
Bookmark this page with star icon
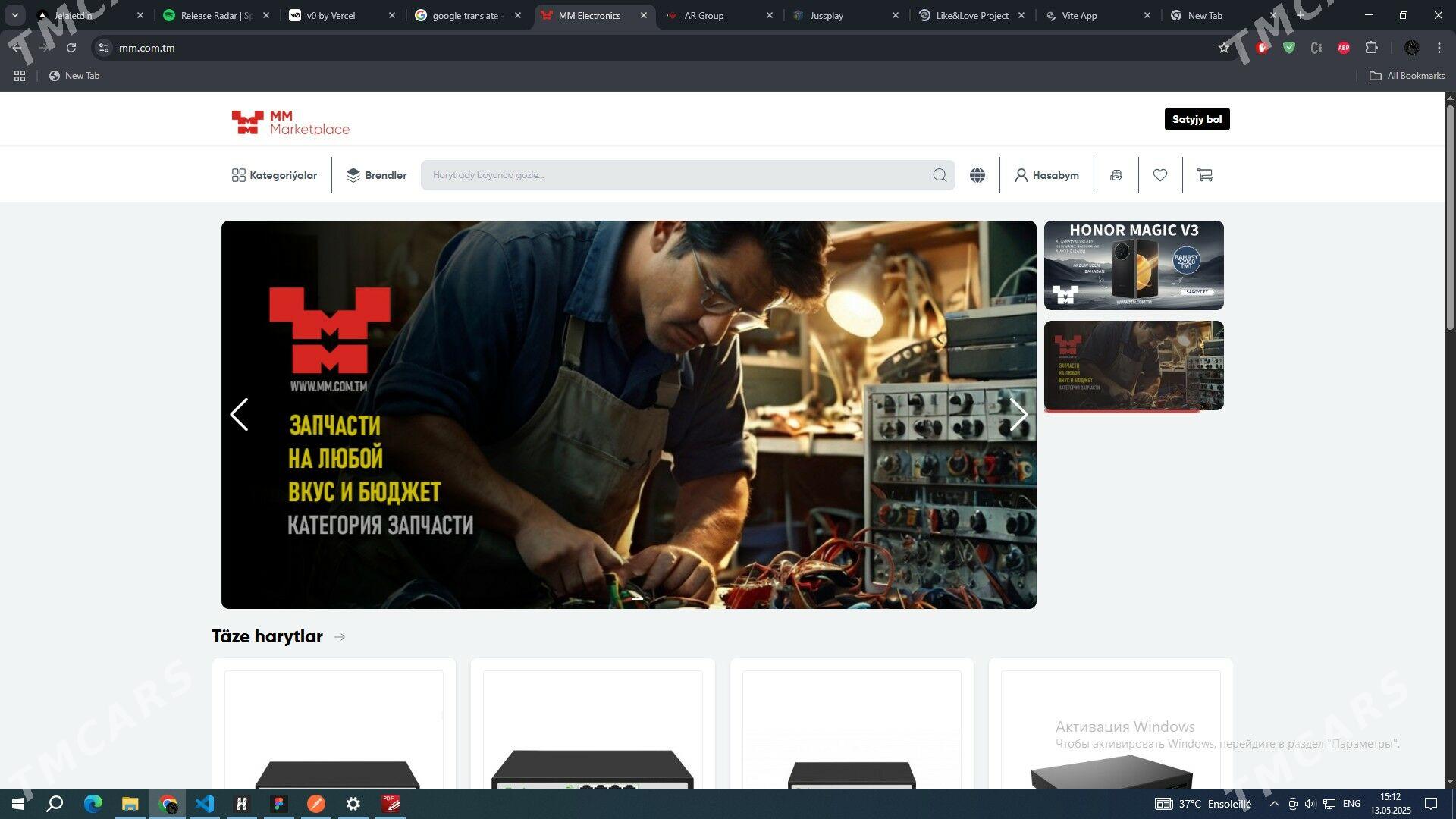pyautogui.click(x=1223, y=48)
